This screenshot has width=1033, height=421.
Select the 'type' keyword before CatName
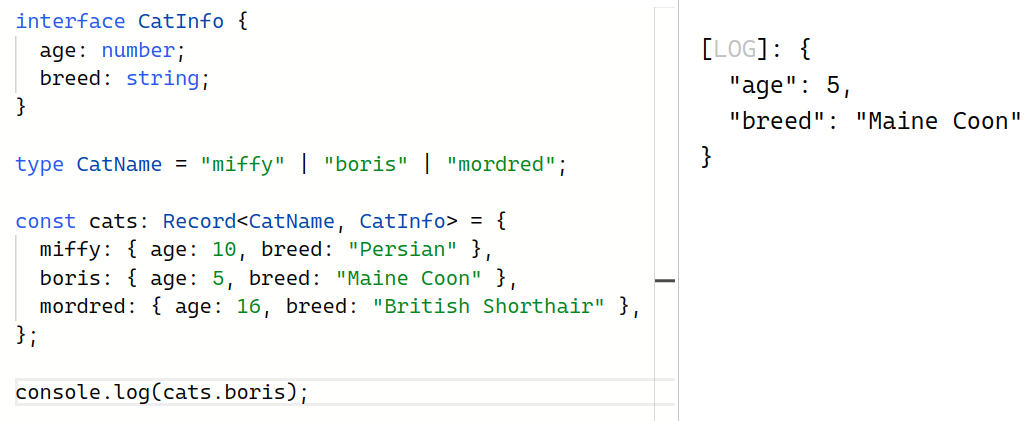(x=40, y=164)
